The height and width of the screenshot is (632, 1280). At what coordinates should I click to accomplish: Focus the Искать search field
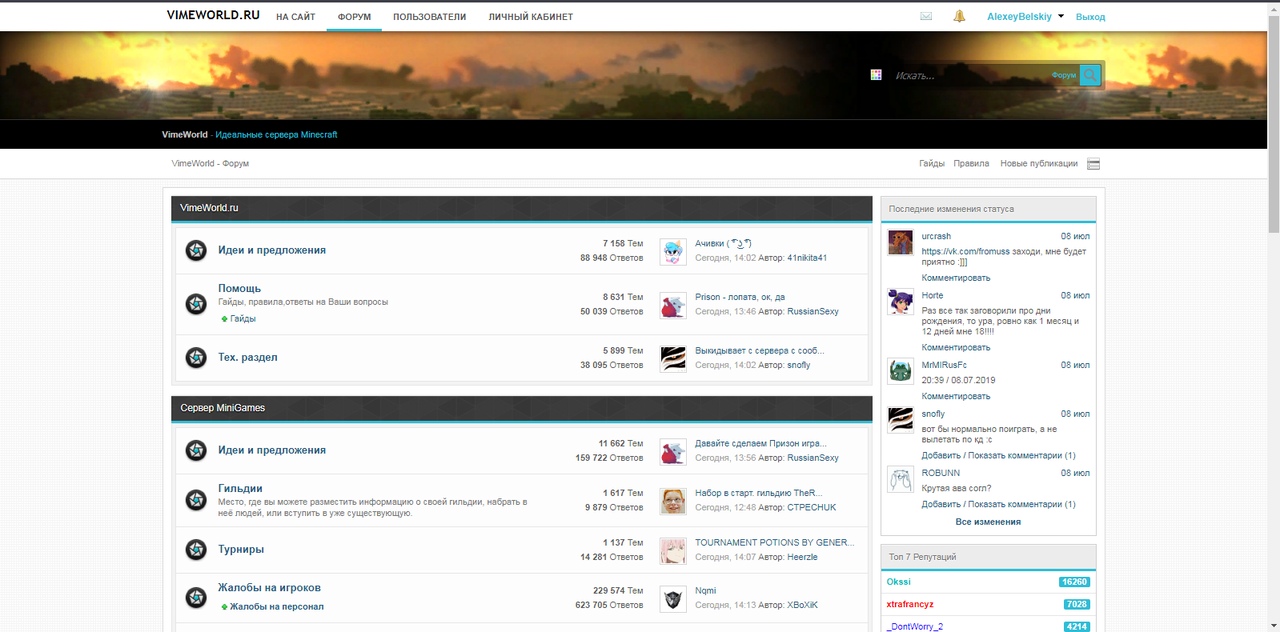[x=970, y=75]
